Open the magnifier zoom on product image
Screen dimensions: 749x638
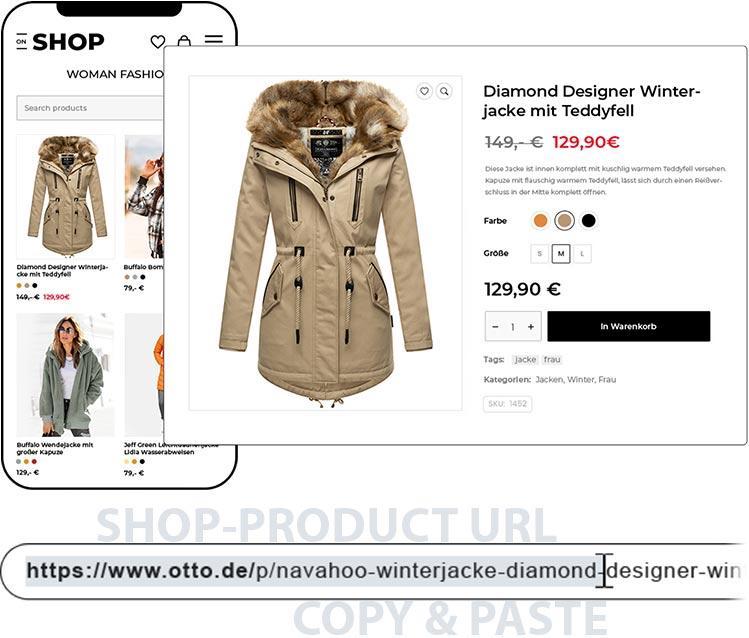coord(444,91)
